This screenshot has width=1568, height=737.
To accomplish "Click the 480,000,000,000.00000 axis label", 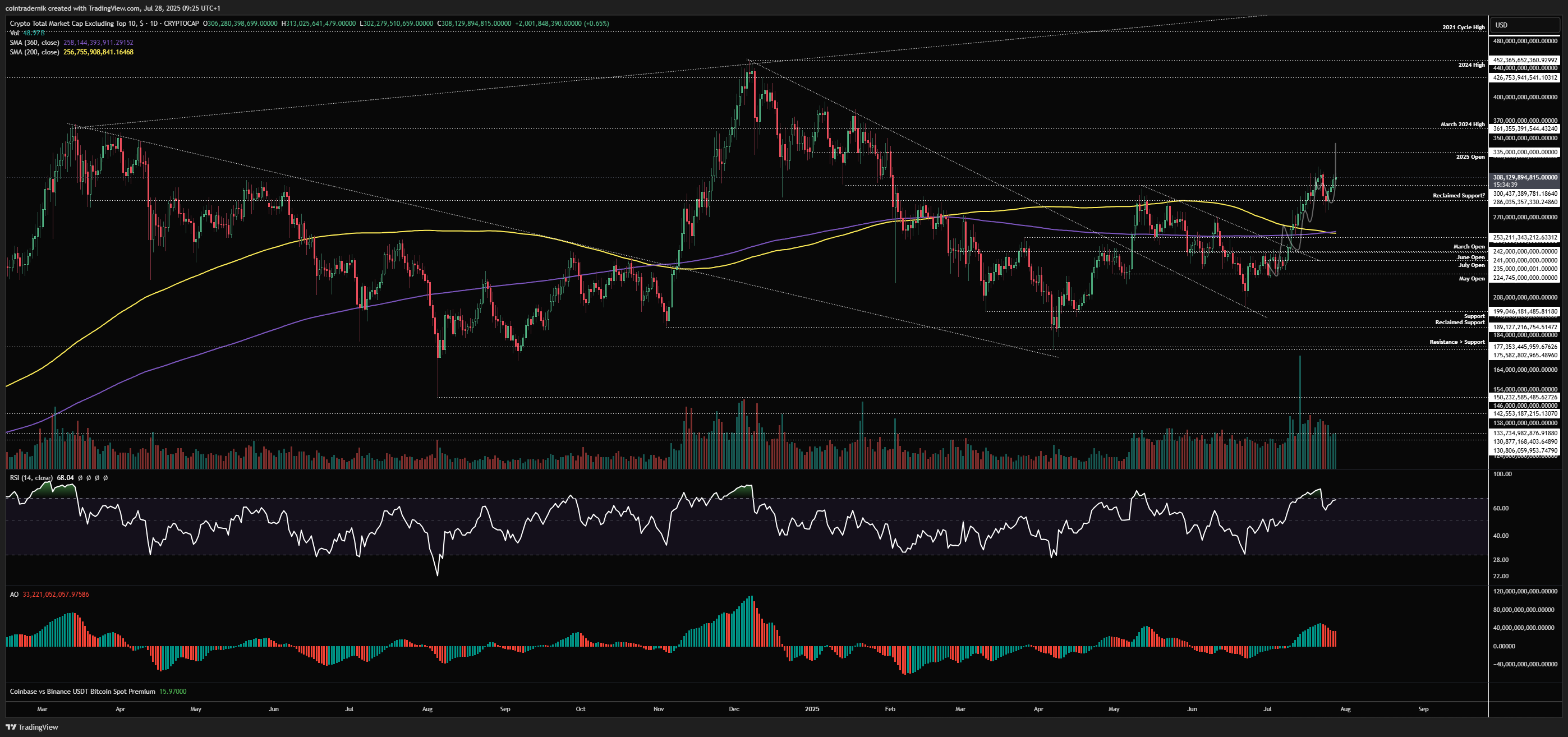I will coord(1525,42).
